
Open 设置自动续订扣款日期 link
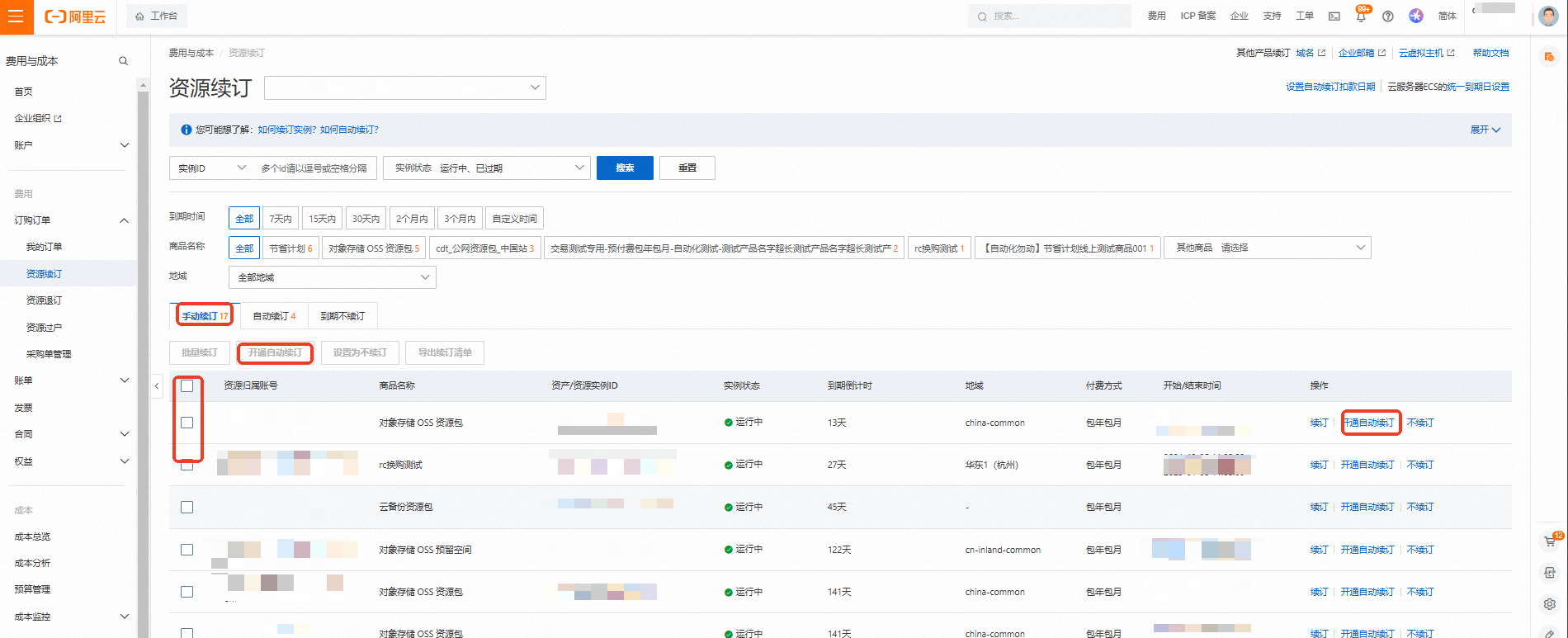point(1330,87)
